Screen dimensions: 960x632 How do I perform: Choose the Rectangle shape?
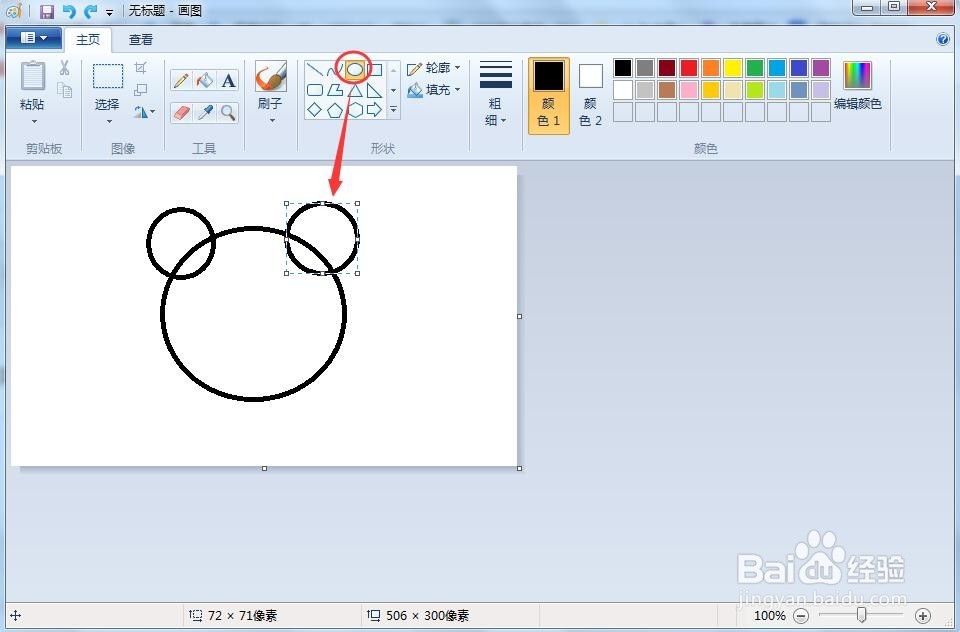click(x=375, y=70)
